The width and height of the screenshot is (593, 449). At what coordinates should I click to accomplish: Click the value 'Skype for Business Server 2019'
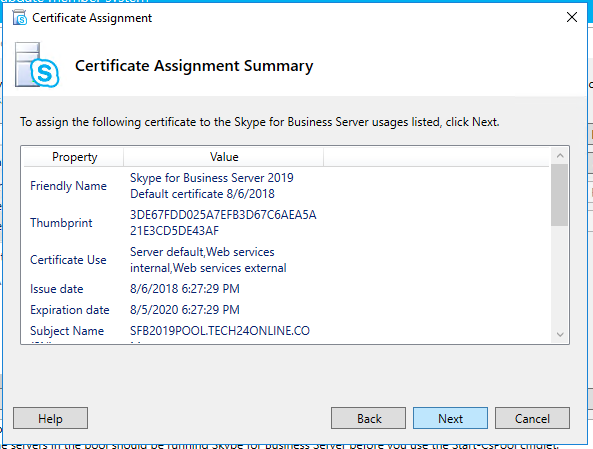(212, 178)
